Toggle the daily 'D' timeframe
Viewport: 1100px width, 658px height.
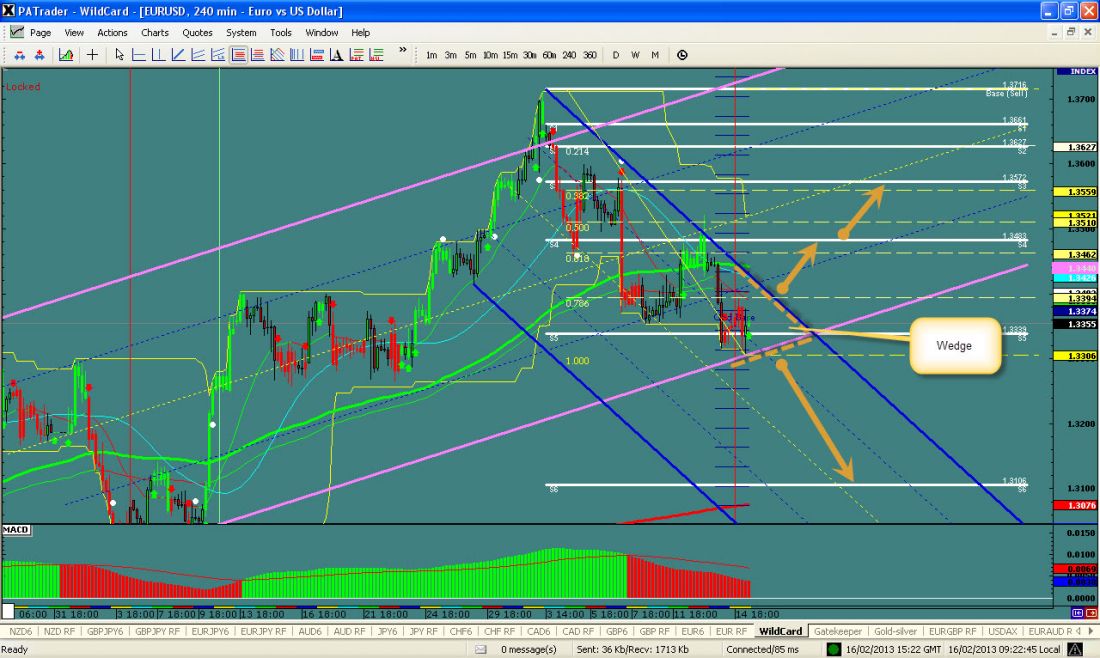616,55
